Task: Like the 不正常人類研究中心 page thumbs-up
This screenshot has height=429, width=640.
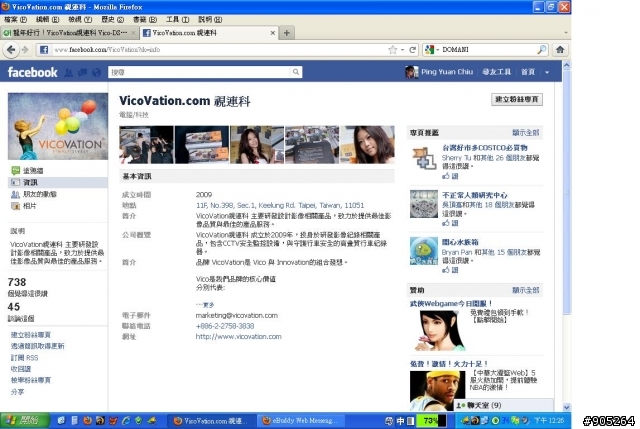Action: point(450,223)
